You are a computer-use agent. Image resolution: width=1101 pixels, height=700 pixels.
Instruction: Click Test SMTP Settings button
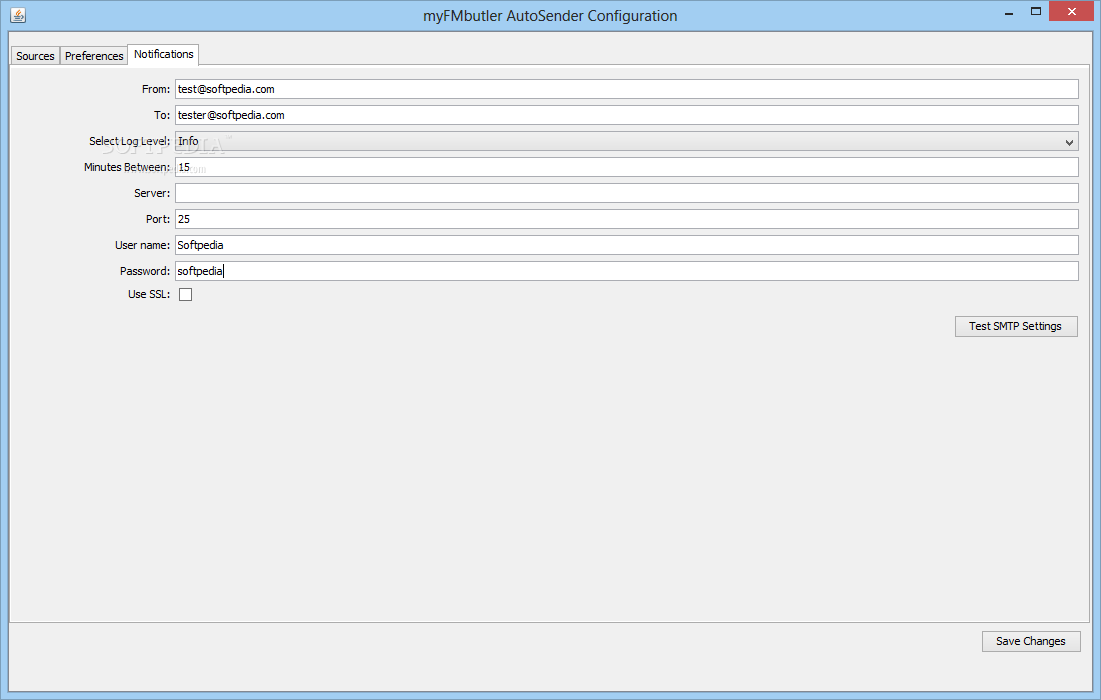(1016, 326)
